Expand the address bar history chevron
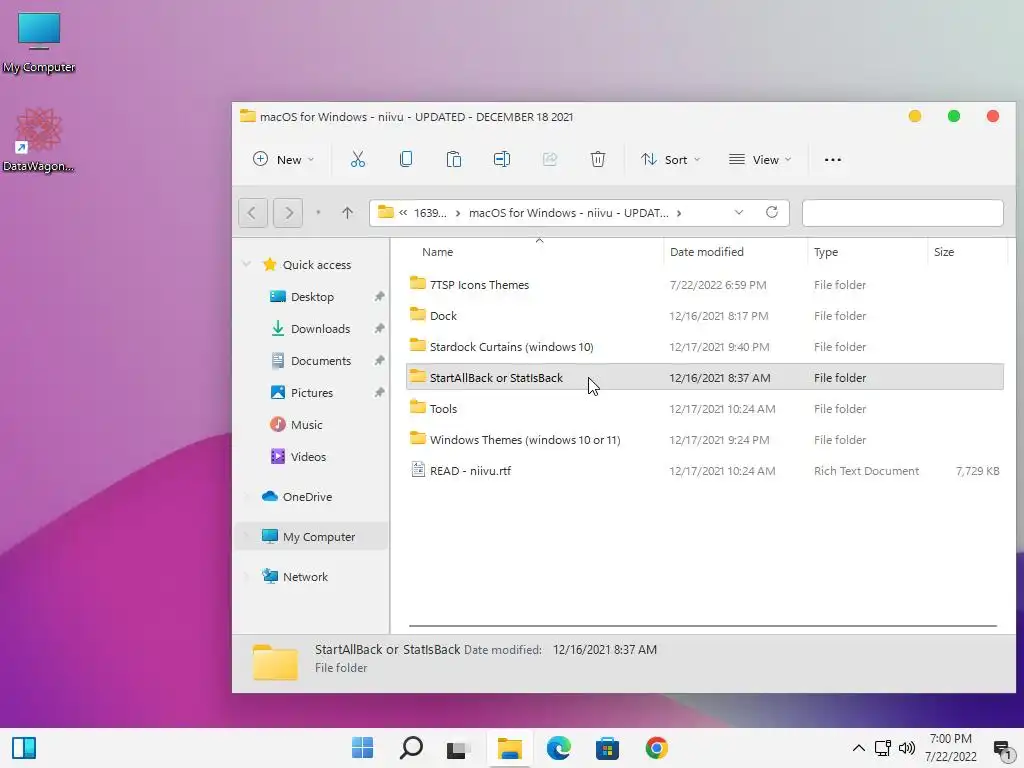 [x=739, y=213]
